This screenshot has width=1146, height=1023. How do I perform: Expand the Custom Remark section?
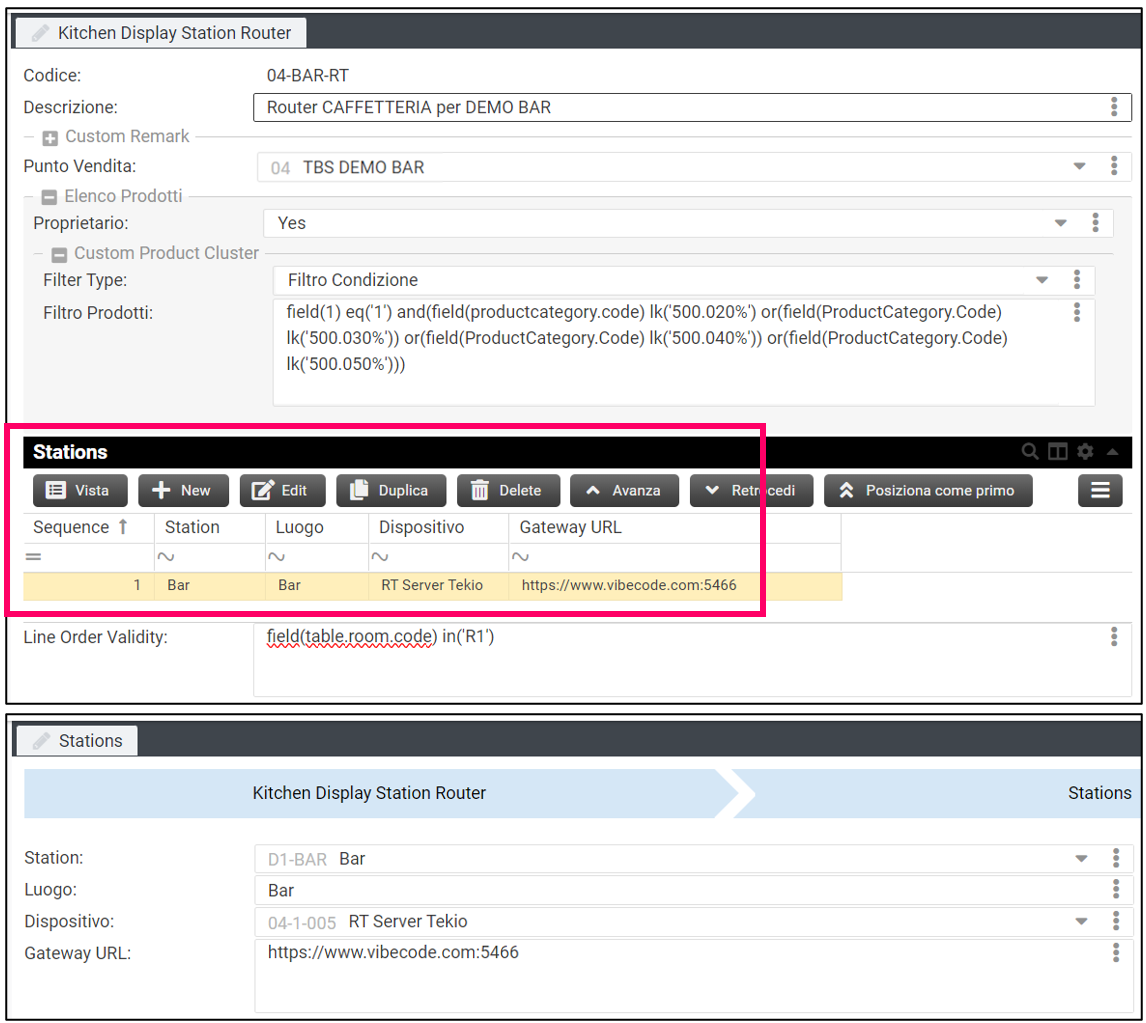pos(50,137)
